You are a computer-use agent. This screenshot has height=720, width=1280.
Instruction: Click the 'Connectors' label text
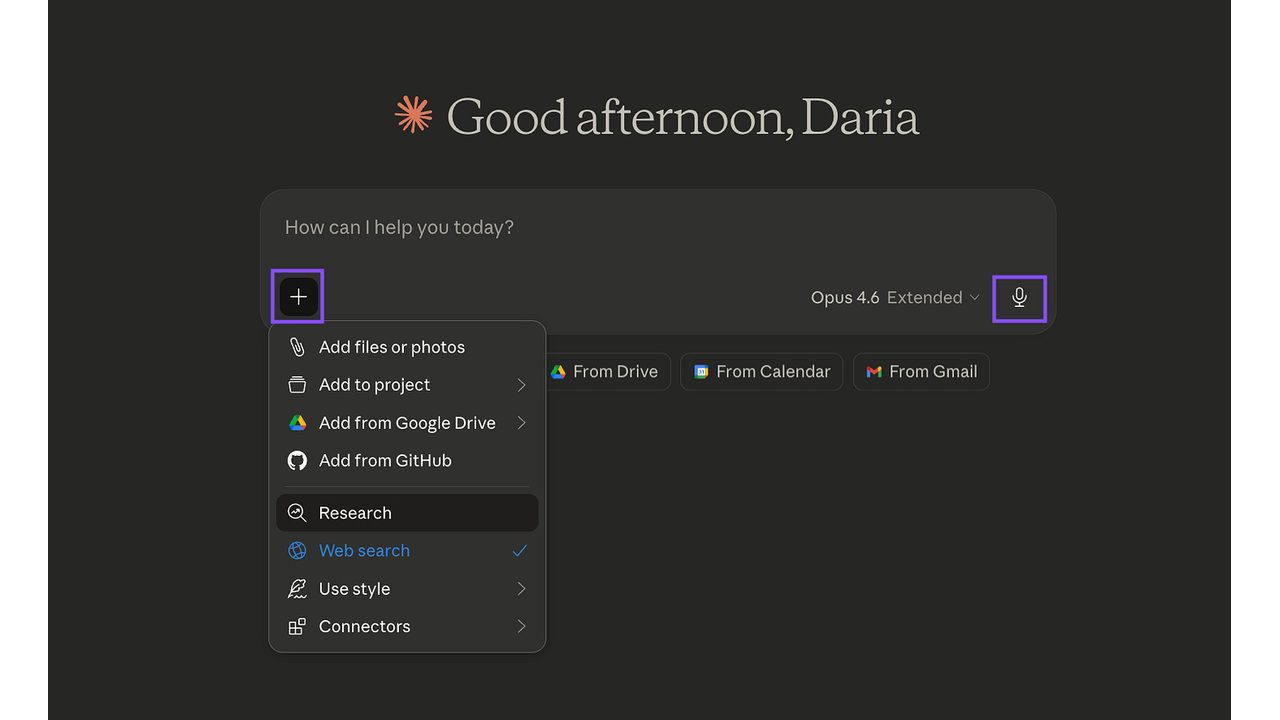(x=364, y=627)
